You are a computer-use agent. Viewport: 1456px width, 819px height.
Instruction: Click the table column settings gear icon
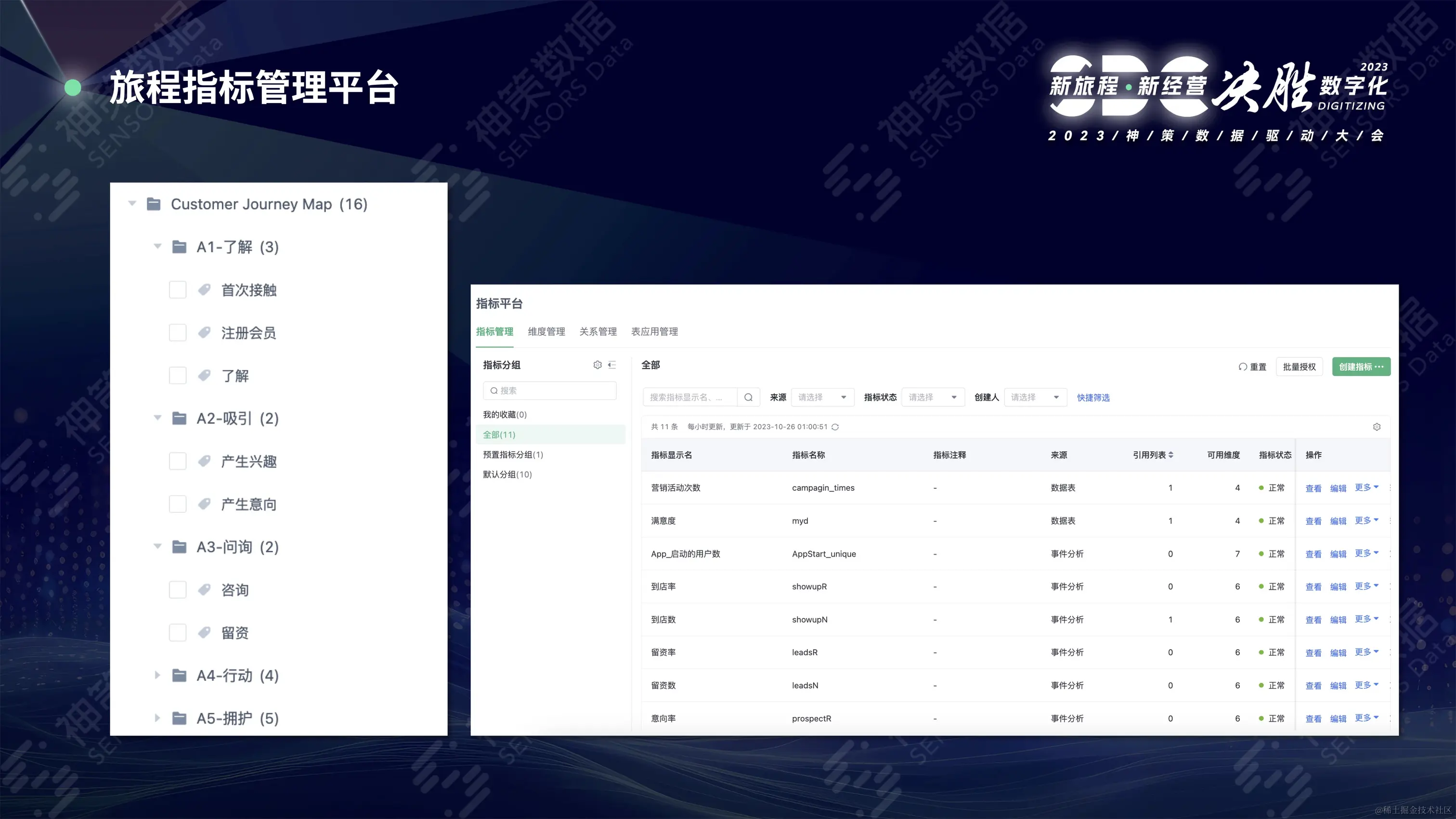coord(1376,427)
